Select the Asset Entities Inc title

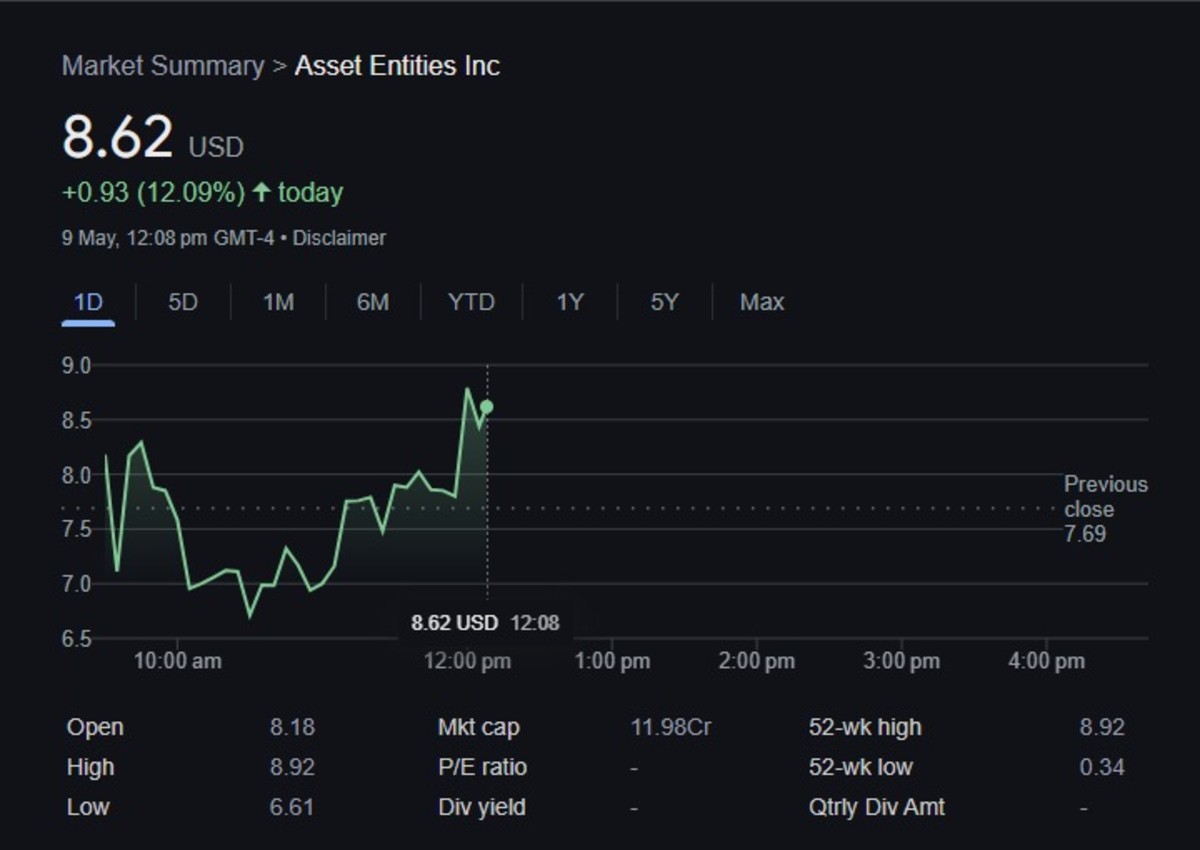pos(397,65)
